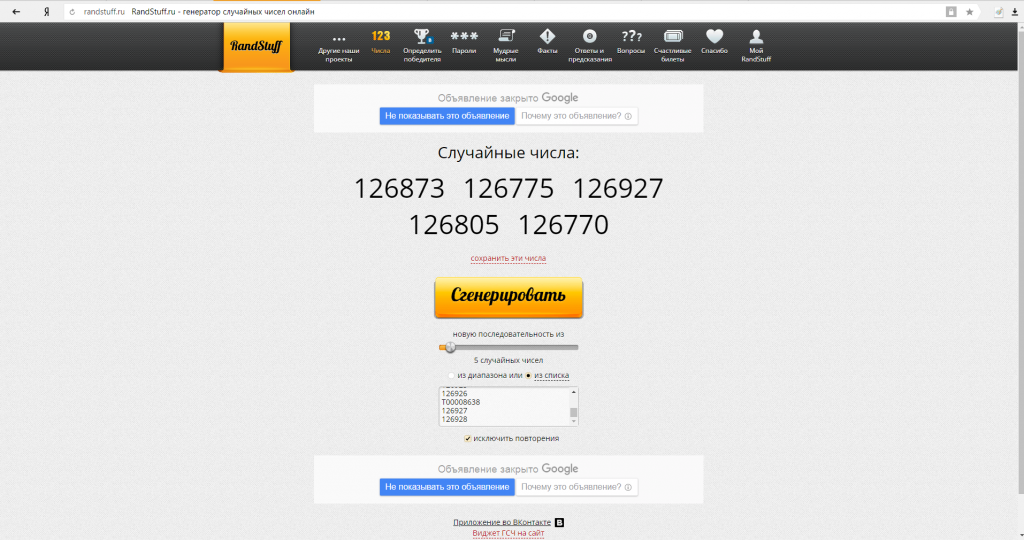Bookmark page with star icon
Image resolution: width=1024 pixels, height=540 pixels.
point(970,12)
